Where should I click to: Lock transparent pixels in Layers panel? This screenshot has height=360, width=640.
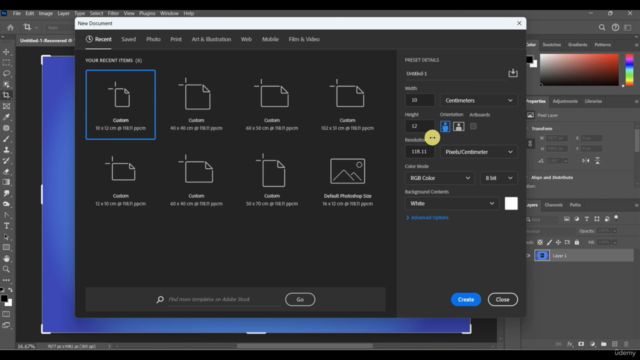[540, 242]
